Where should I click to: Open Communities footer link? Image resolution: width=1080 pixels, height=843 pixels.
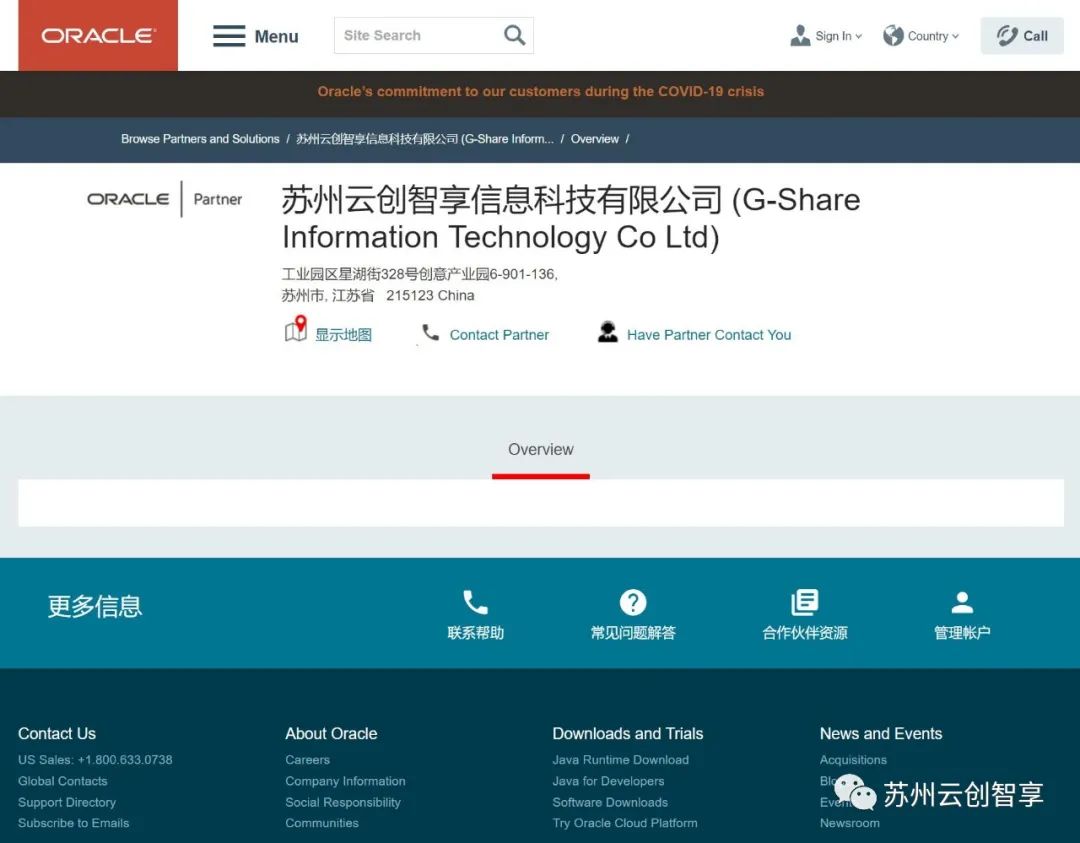point(322,823)
